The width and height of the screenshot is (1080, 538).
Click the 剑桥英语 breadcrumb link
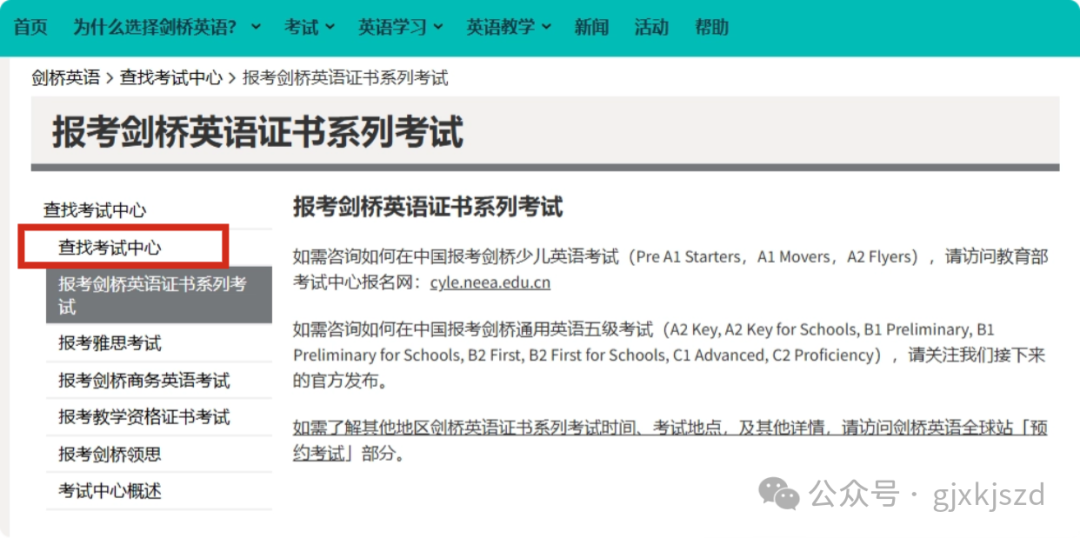pos(65,78)
